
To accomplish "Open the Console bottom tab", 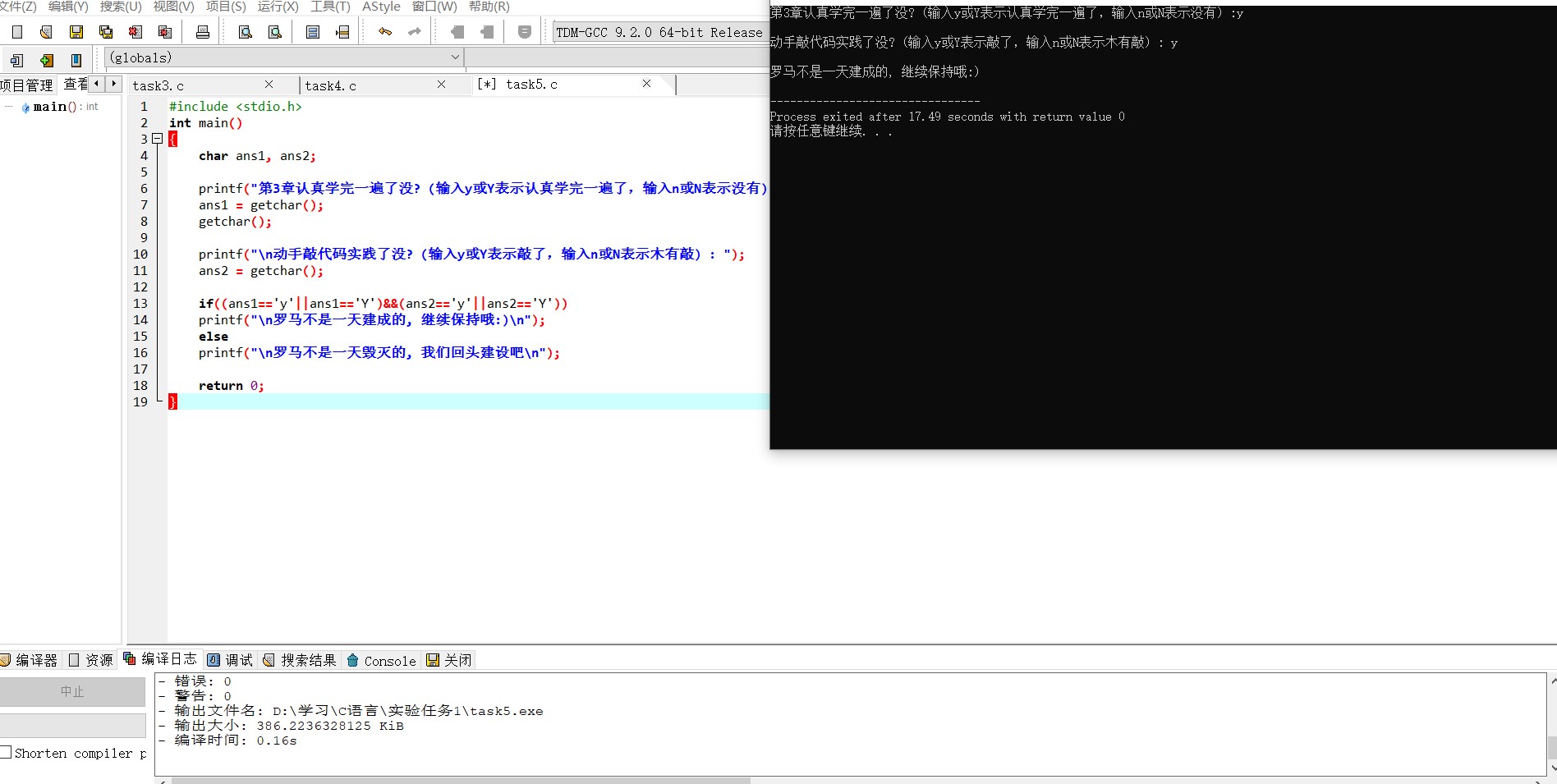I will click(x=382, y=660).
